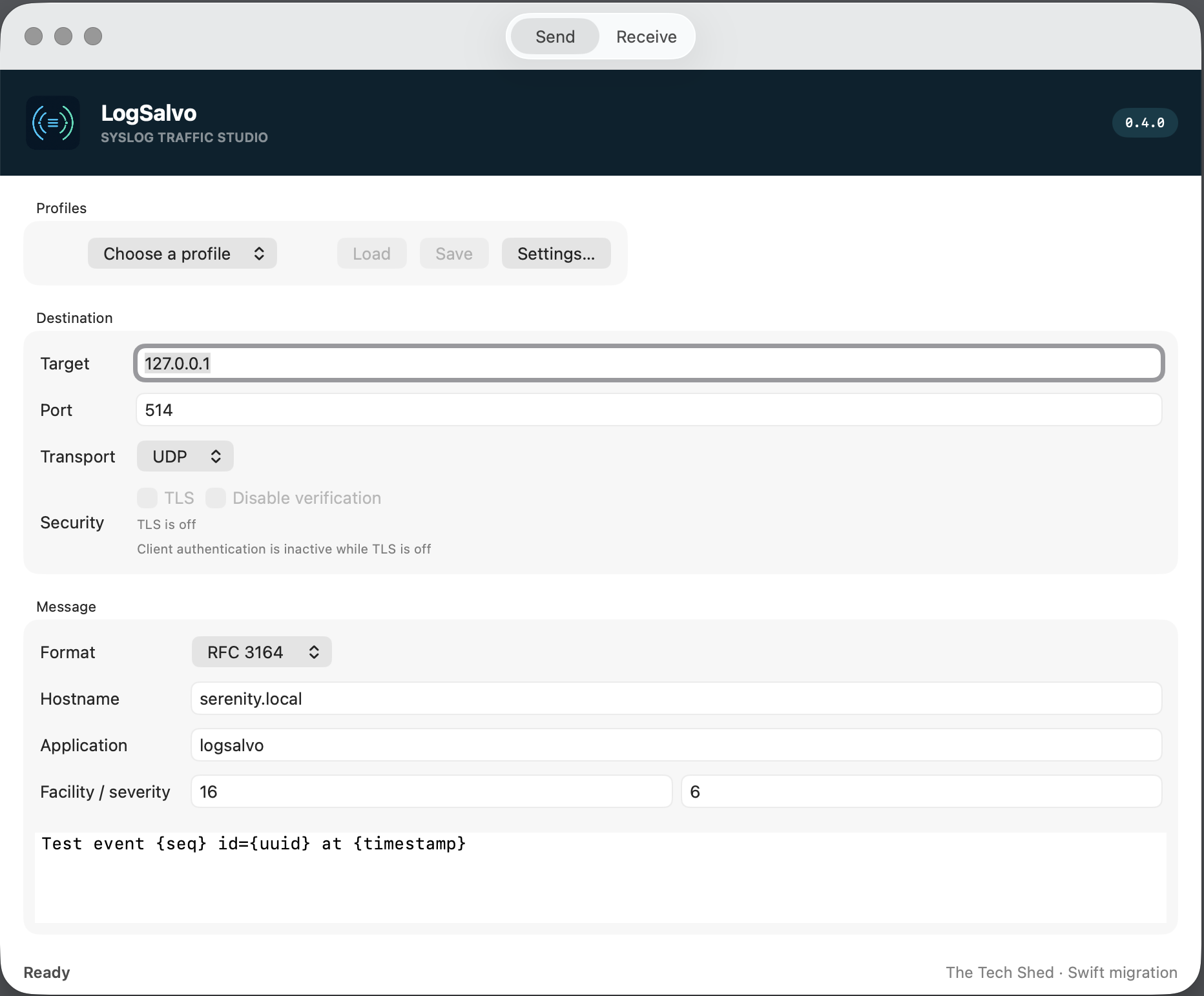Click into the message template text area
The width and height of the screenshot is (1204, 996).
click(601, 877)
